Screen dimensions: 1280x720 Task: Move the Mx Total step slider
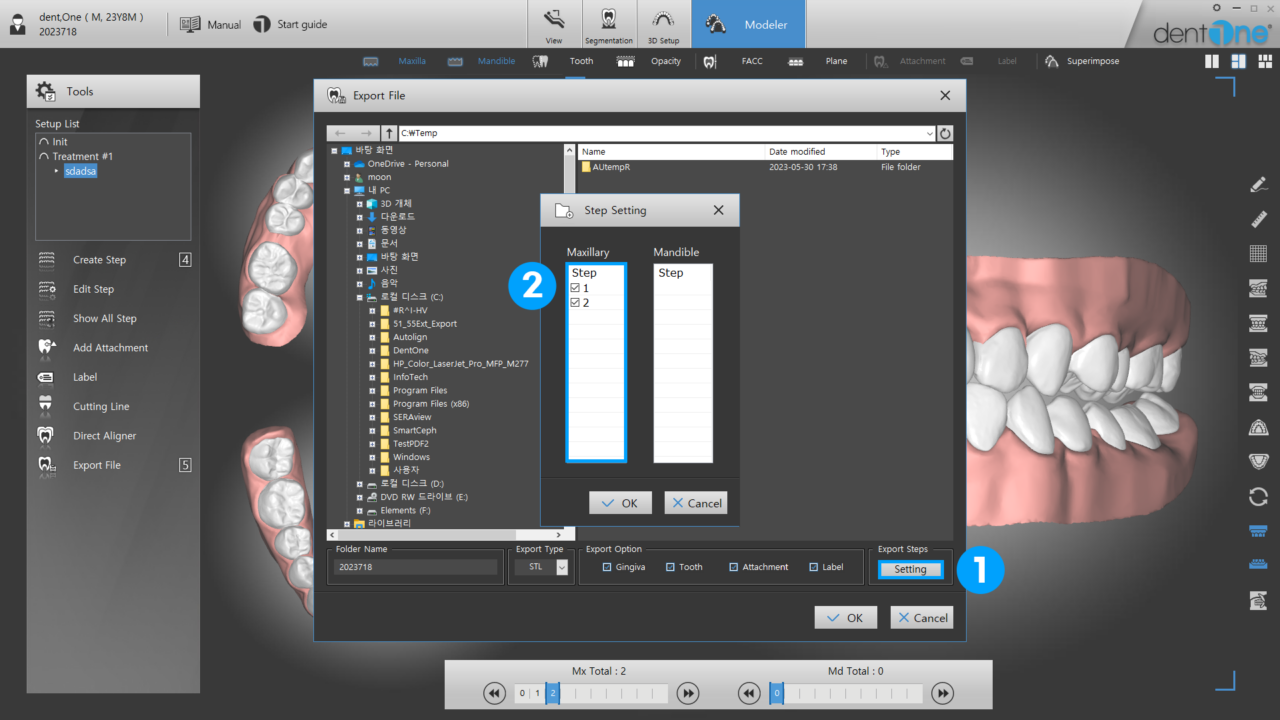553,692
